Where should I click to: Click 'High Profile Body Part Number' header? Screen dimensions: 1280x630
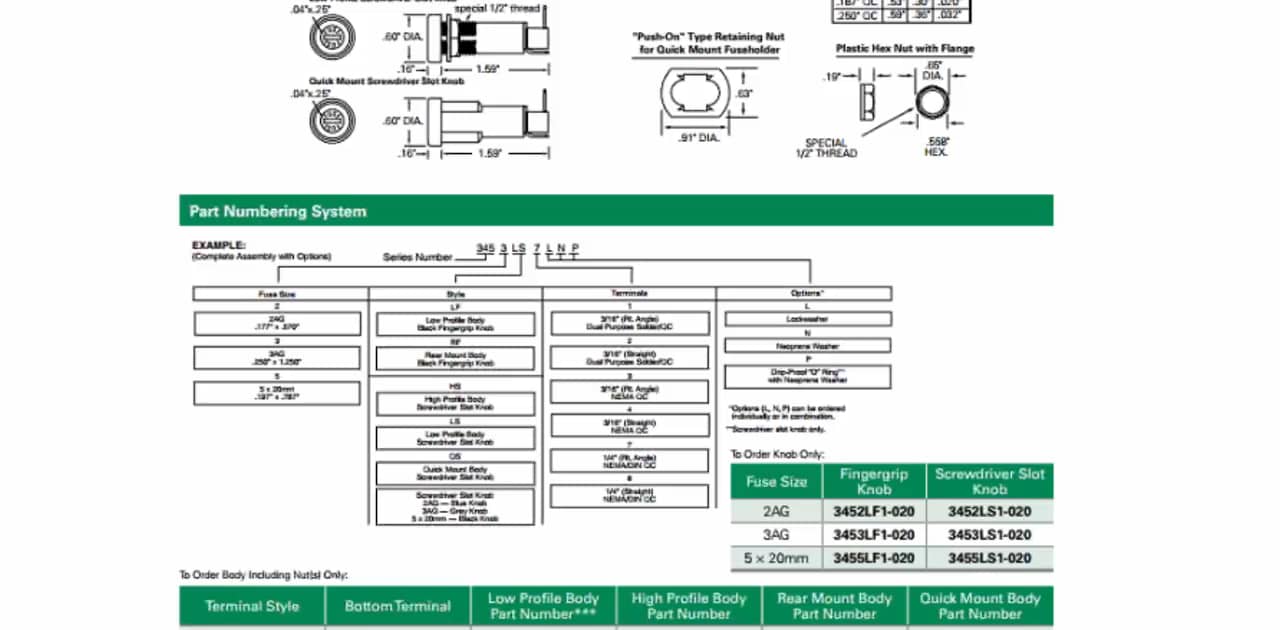[x=689, y=606]
